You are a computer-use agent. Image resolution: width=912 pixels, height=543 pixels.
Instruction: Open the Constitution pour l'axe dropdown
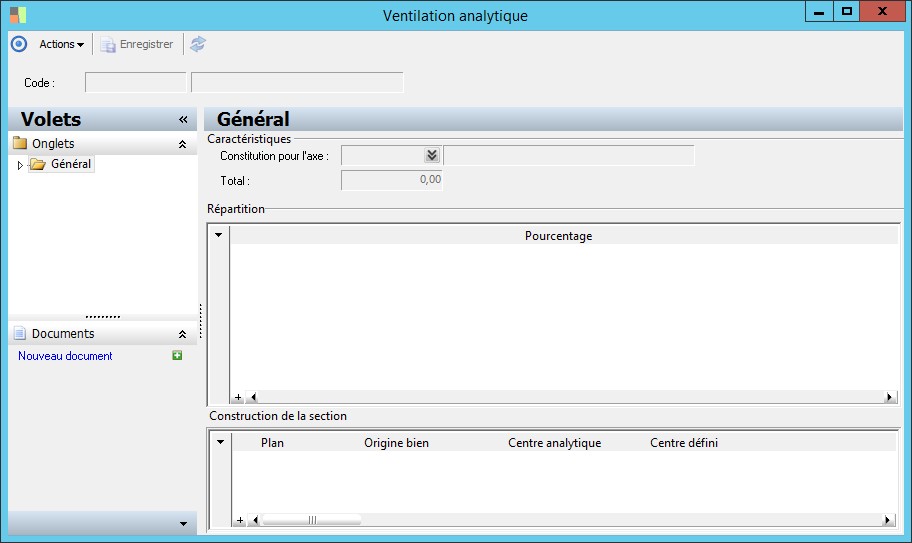point(432,155)
